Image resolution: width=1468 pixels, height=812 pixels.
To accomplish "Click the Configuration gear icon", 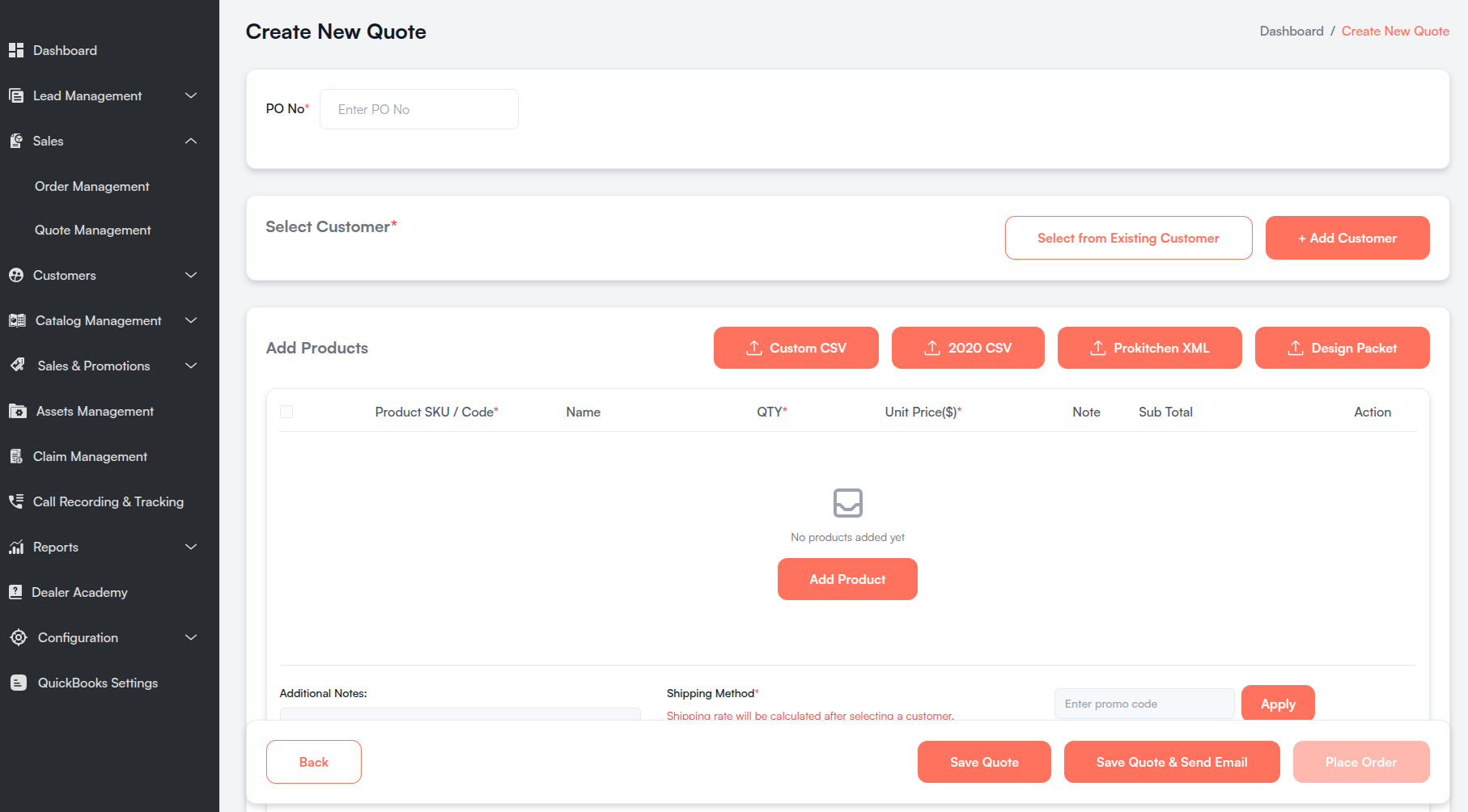I will (x=19, y=637).
